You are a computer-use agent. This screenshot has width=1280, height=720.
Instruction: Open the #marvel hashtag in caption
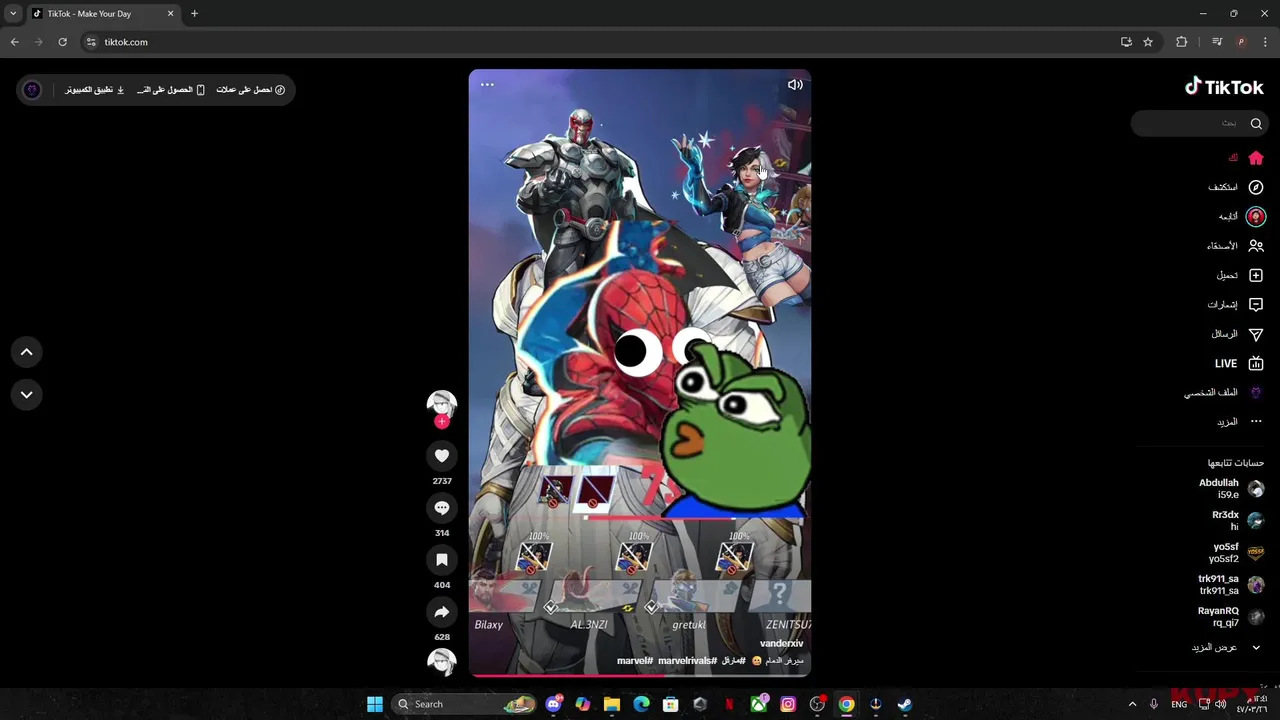click(635, 661)
